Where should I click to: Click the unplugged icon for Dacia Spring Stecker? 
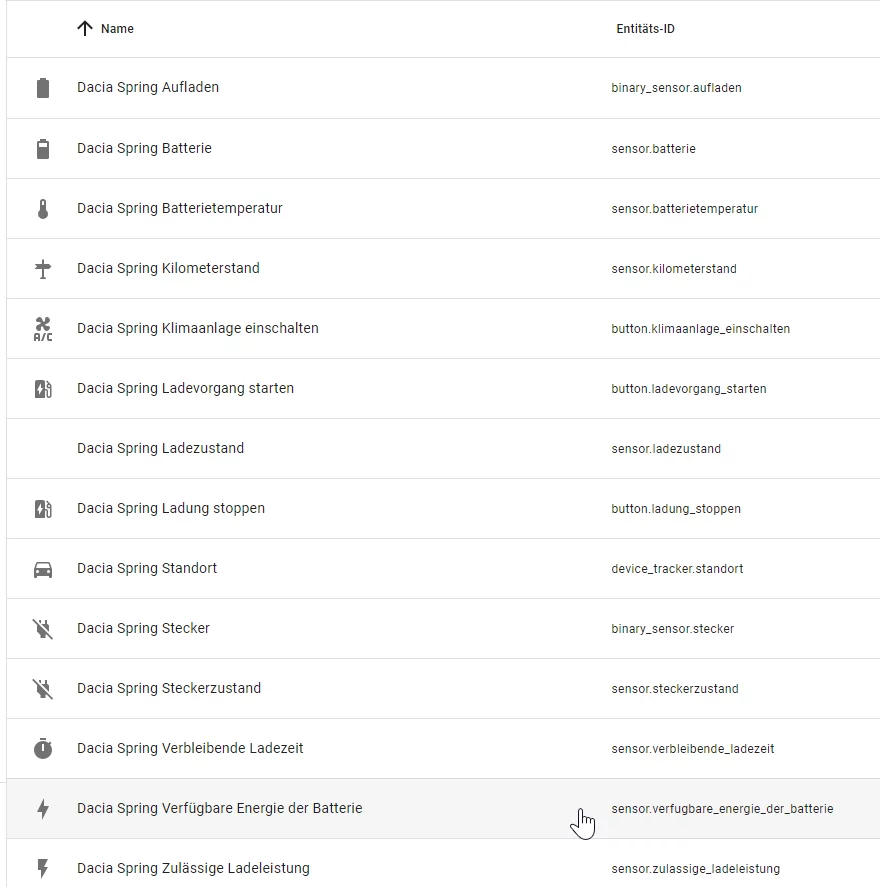43,629
